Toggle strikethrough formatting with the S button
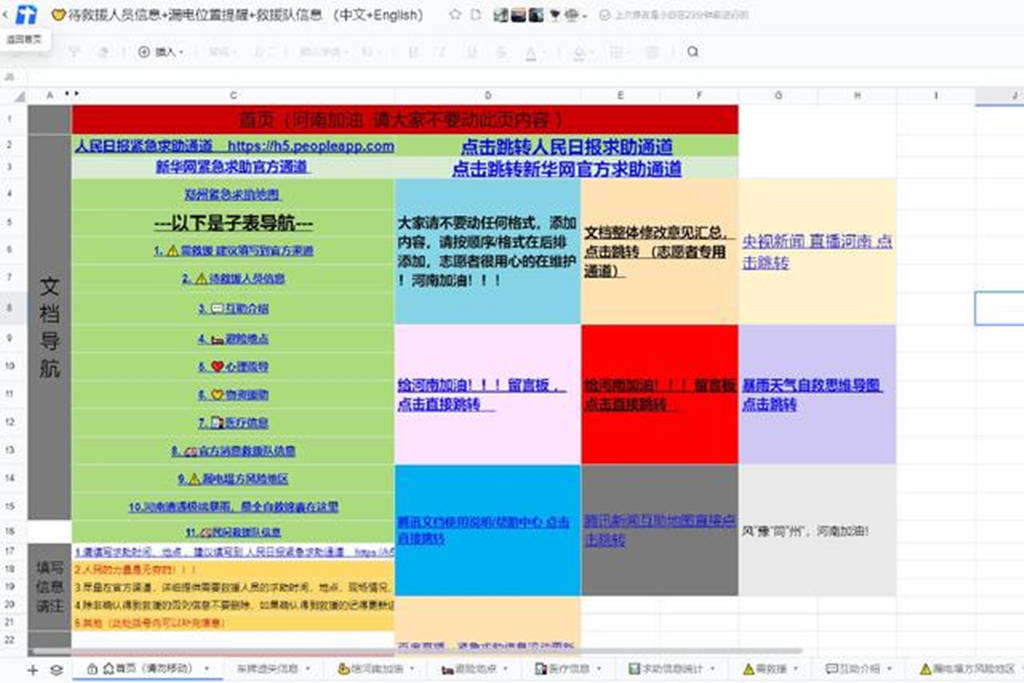 point(502,52)
